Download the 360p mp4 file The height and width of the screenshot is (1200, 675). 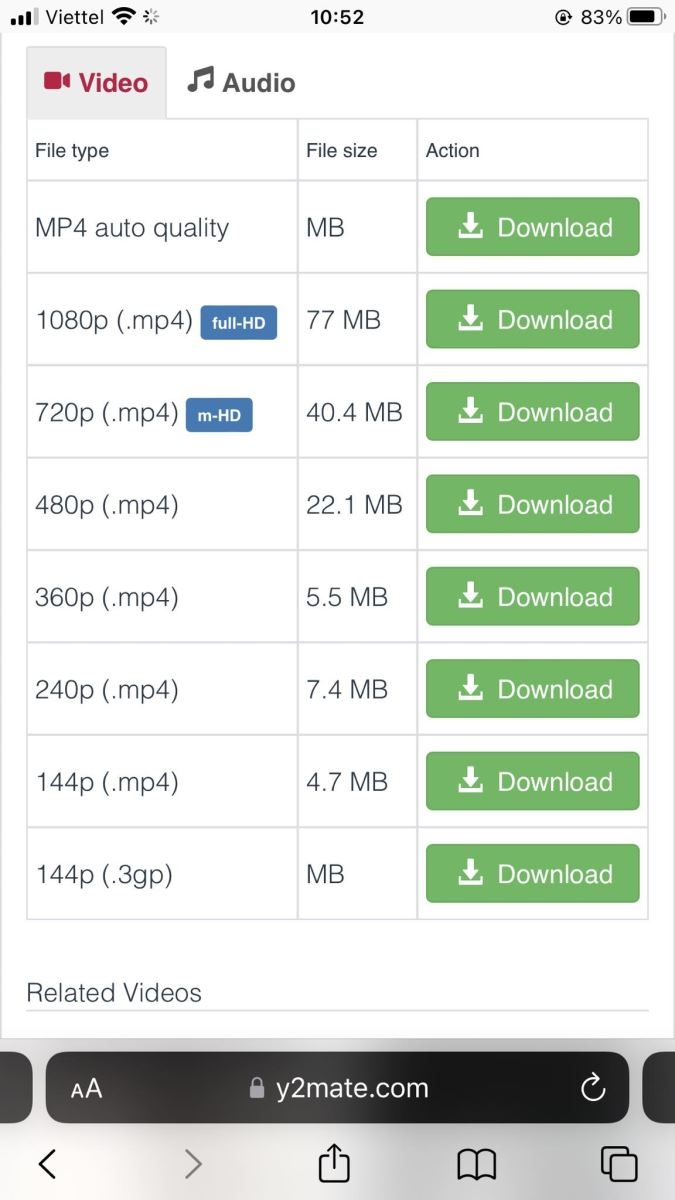(x=532, y=596)
